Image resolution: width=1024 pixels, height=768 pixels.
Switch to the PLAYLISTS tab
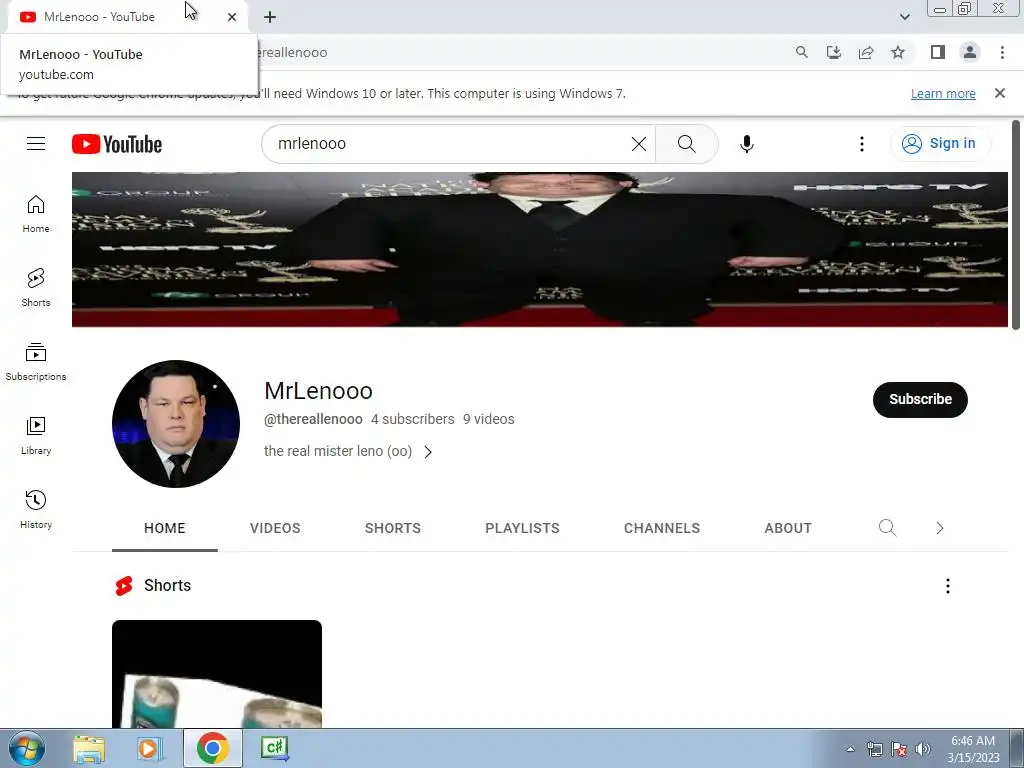click(522, 528)
